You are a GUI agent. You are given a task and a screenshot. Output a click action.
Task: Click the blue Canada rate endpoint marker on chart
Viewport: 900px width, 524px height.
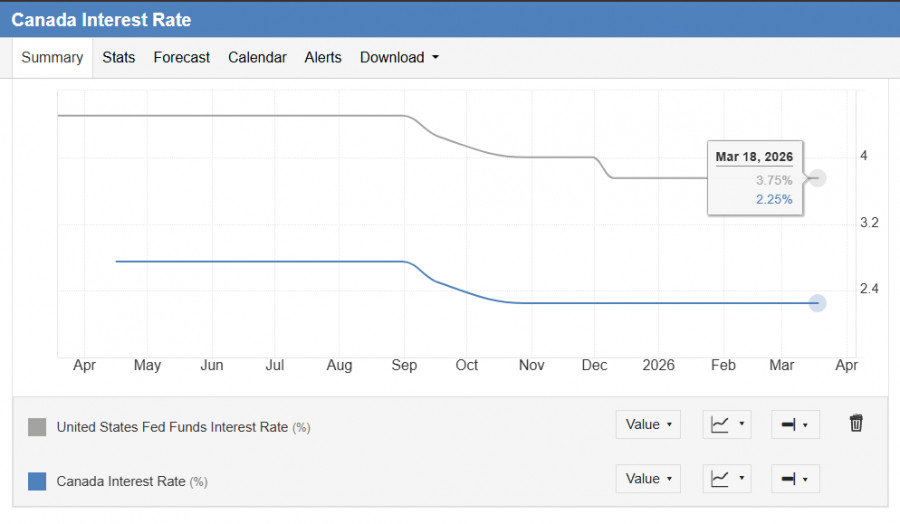coord(817,303)
